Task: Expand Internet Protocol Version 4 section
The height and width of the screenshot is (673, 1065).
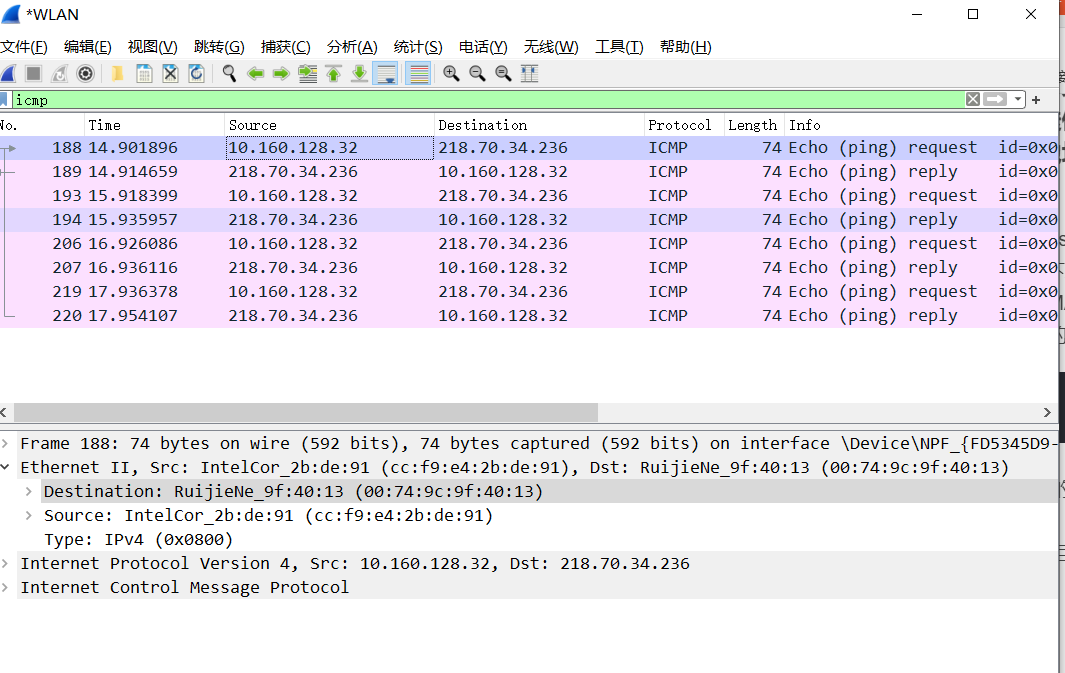Action: [5, 563]
